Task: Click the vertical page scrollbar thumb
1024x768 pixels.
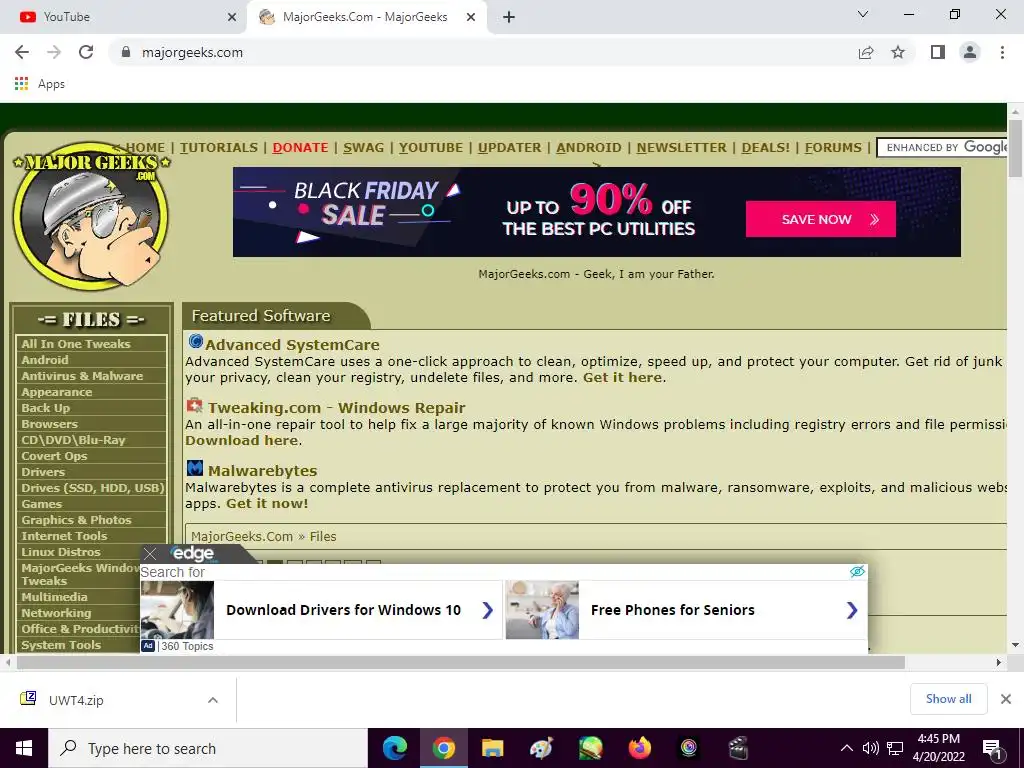Action: [1015, 148]
